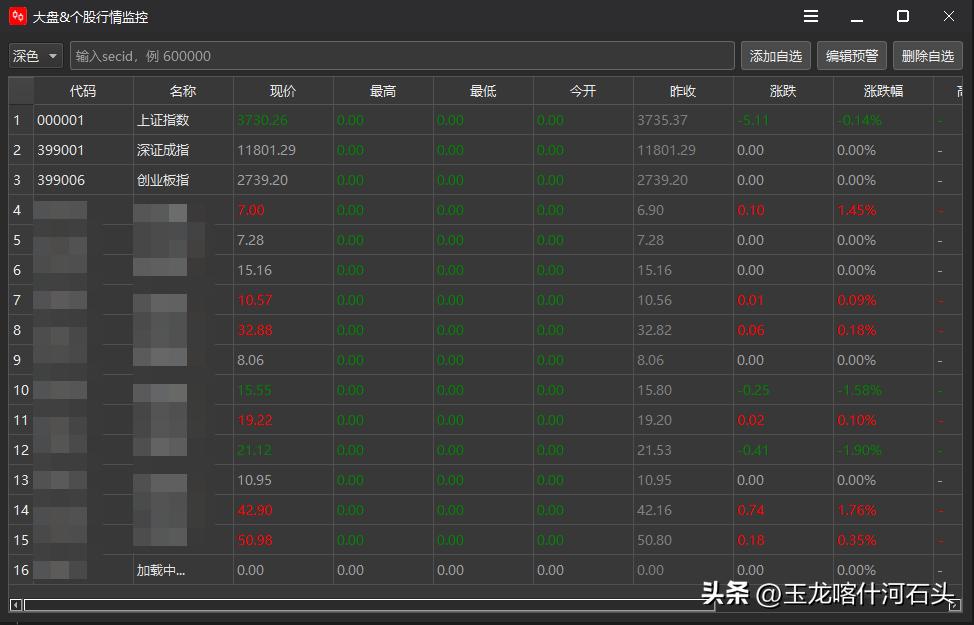The height and width of the screenshot is (625, 974).
Task: Select change percent -0.14%
Action: click(x=883, y=120)
